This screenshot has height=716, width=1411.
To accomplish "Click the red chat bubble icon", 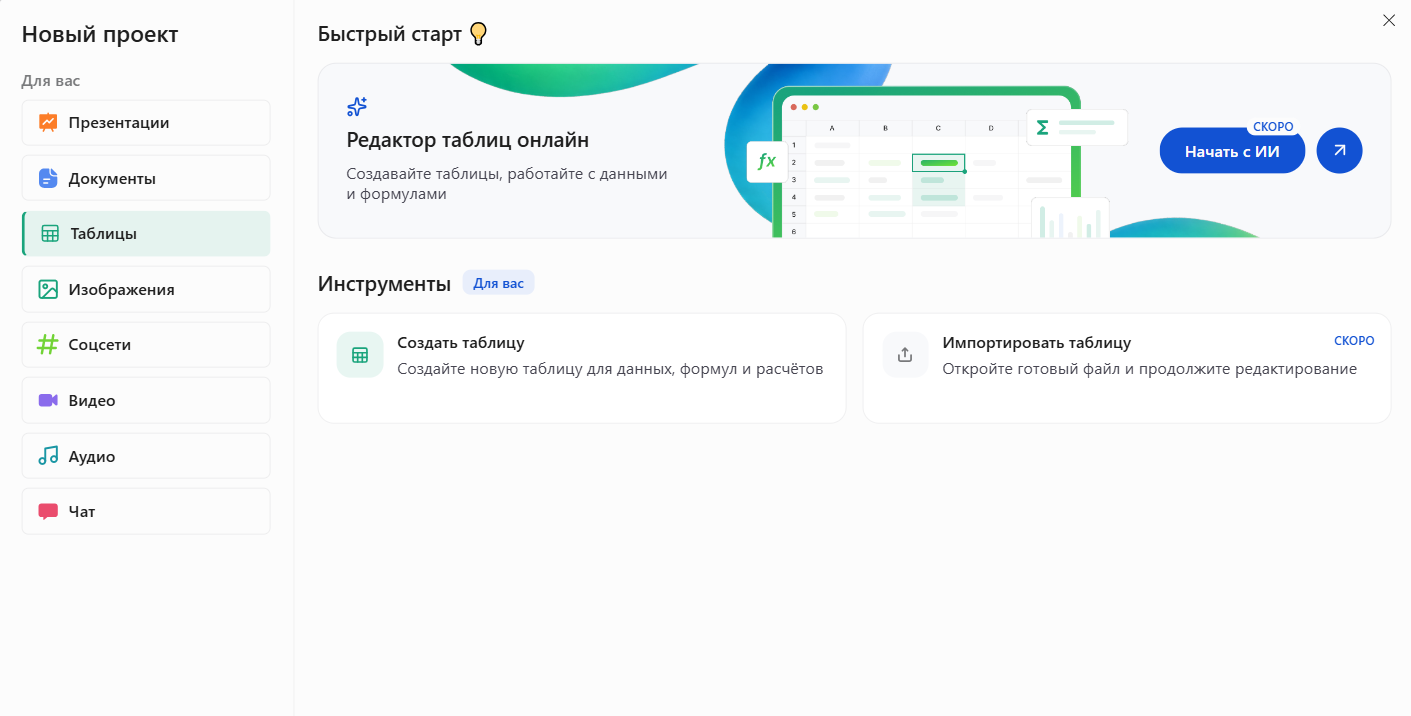I will (48, 512).
